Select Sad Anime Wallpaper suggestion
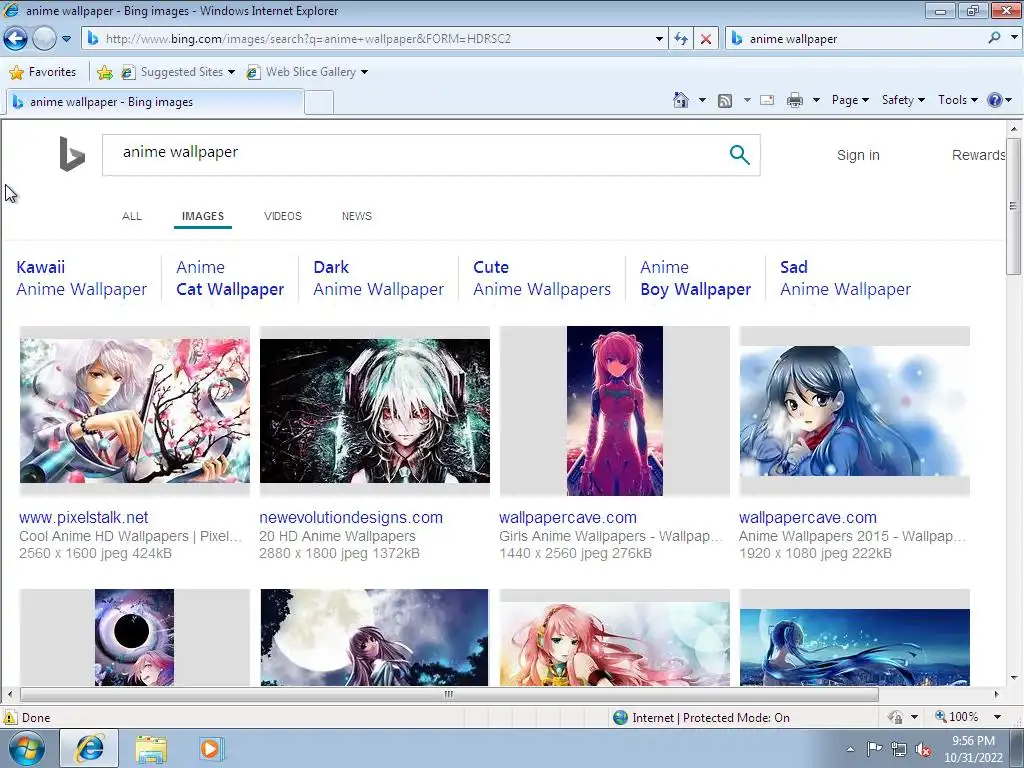The height and width of the screenshot is (768, 1024). [845, 278]
